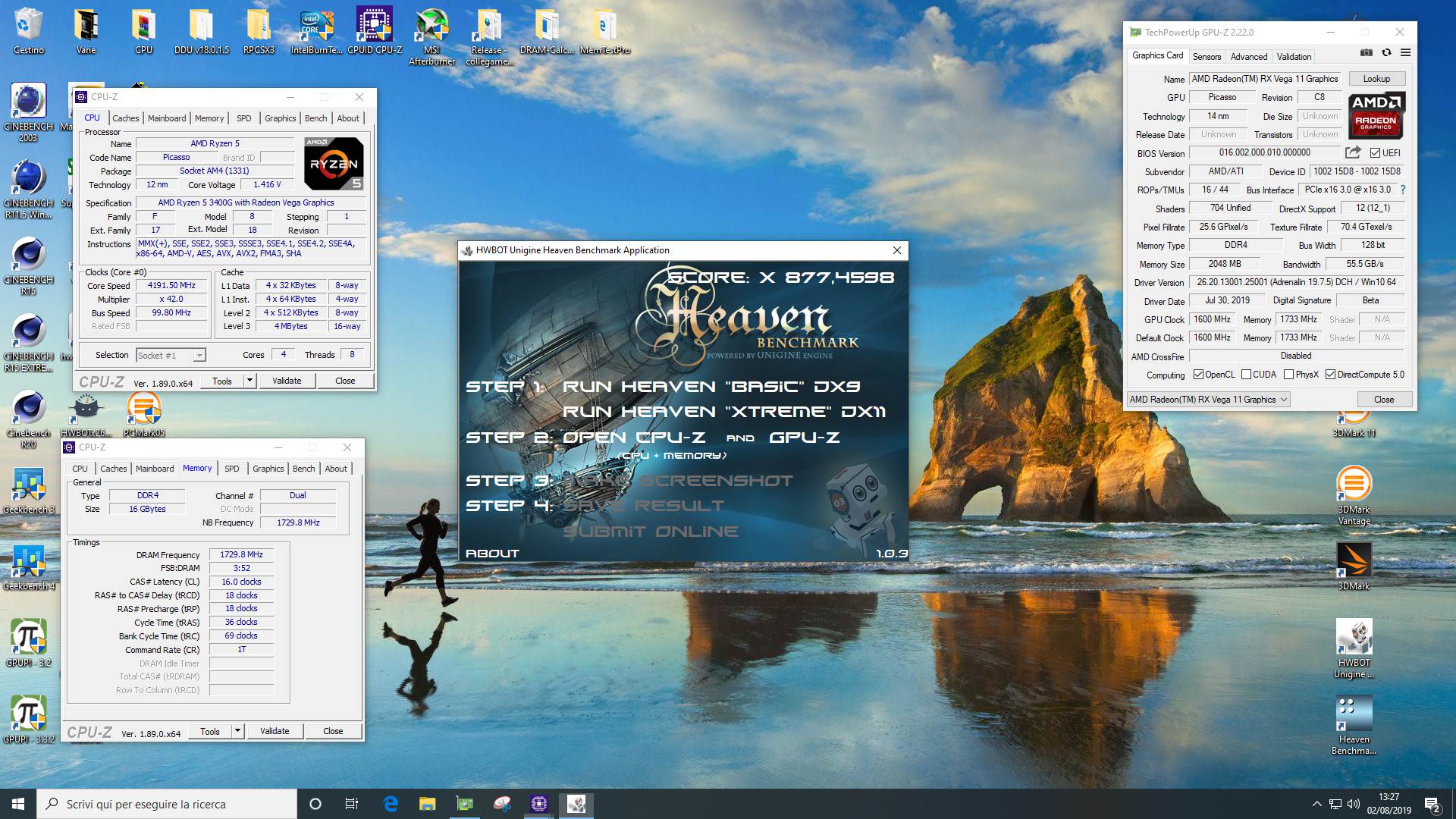Launch IntelBurnTest desktop shortcut
Viewport: 1456px width, 819px height.
[316, 30]
